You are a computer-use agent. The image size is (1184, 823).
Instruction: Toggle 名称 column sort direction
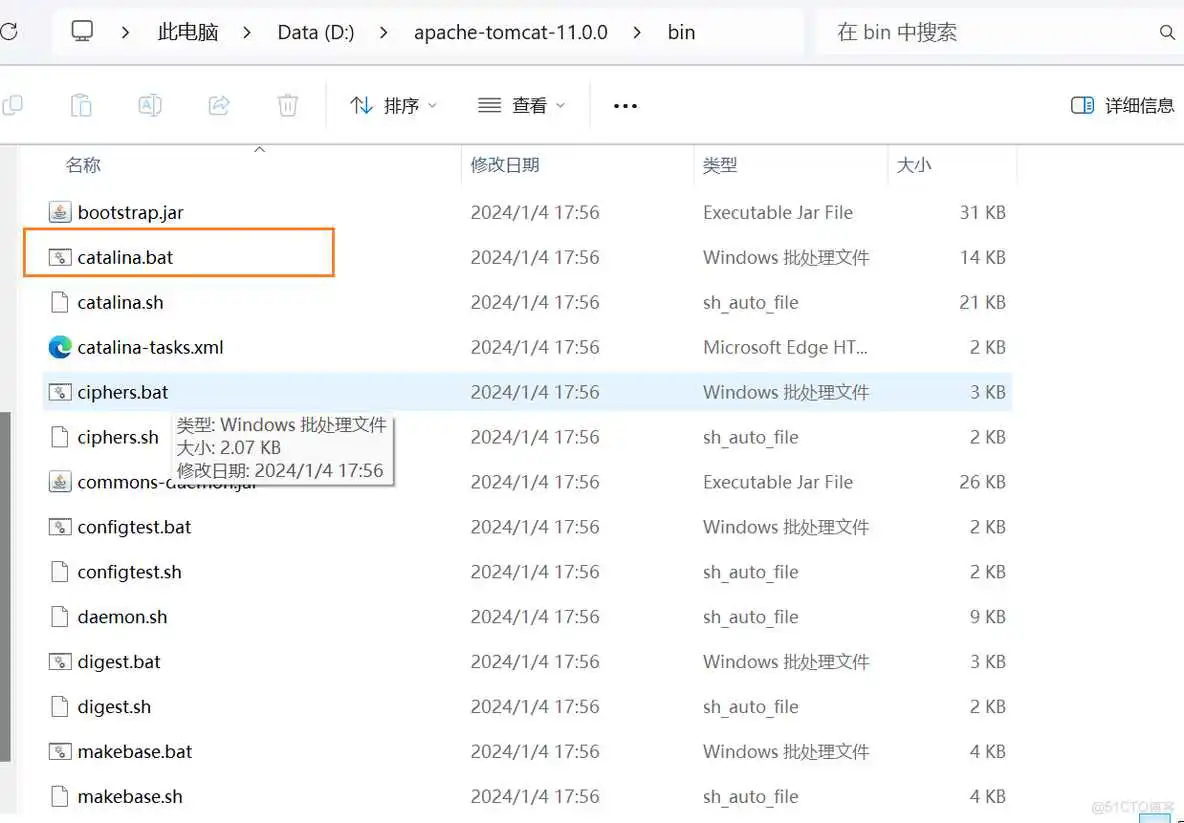pos(83,164)
